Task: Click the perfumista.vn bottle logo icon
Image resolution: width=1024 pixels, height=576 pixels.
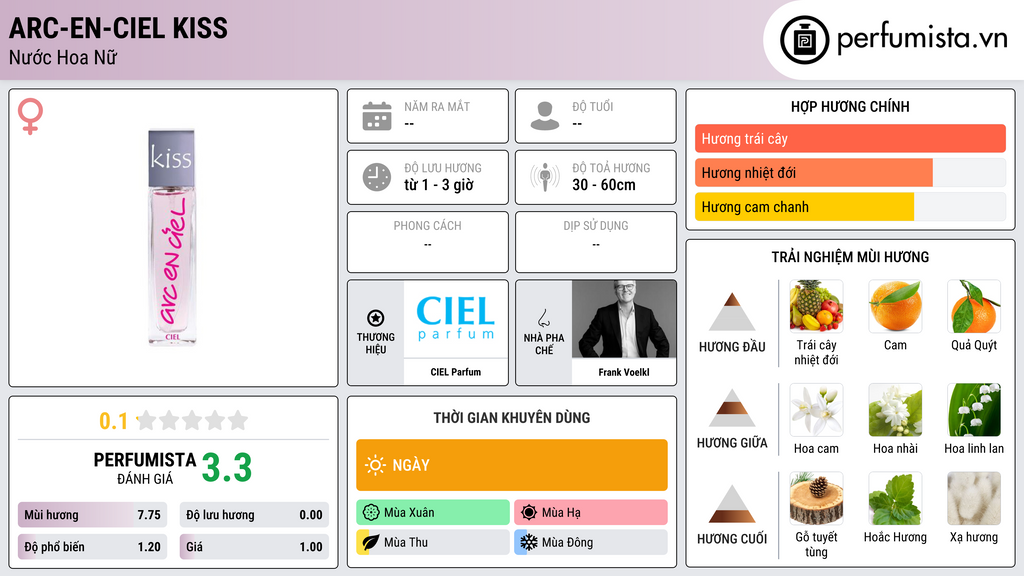Action: (804, 40)
